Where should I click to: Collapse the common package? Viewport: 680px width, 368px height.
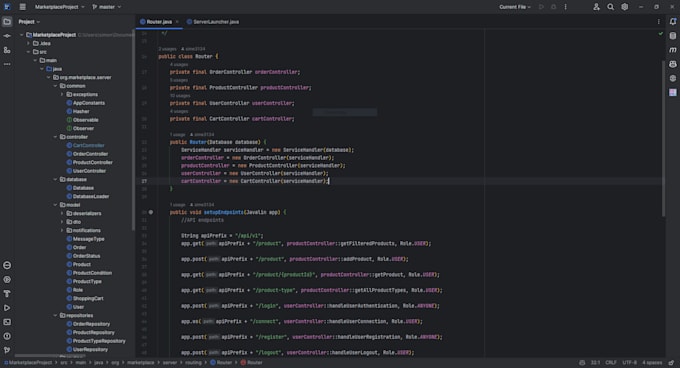point(56,86)
